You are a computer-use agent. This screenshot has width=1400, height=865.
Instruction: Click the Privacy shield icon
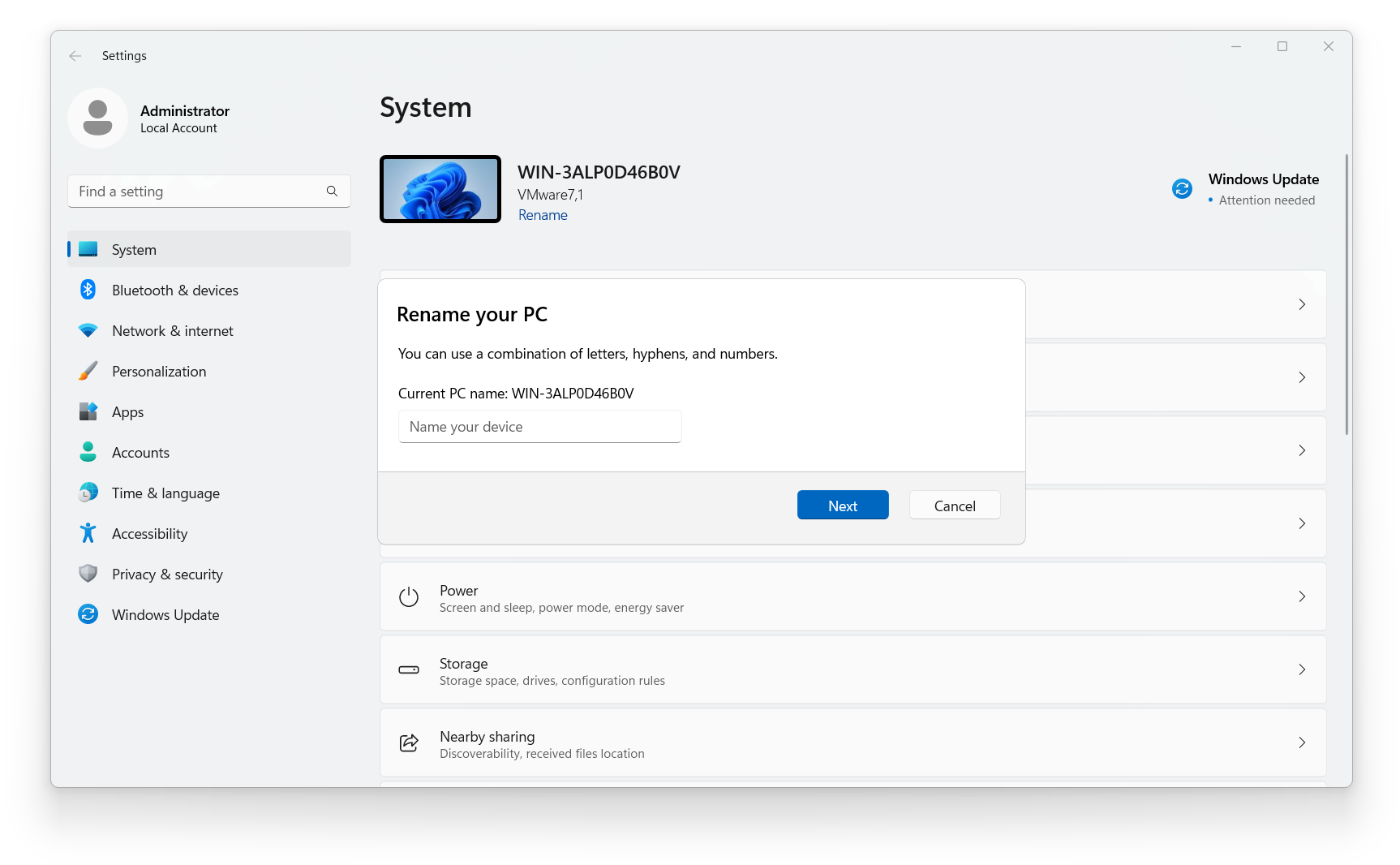88,574
